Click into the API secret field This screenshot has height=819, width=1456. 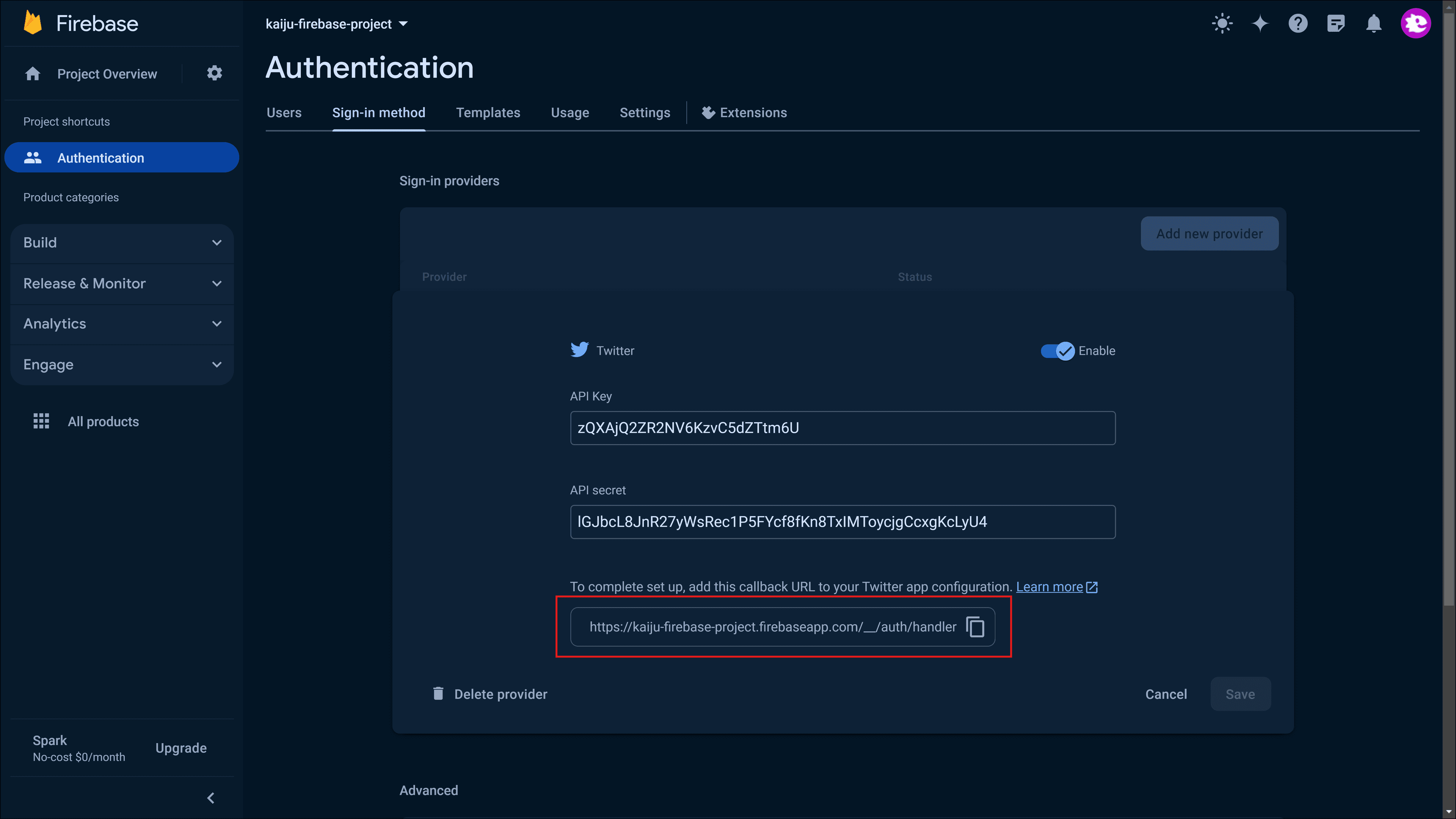[x=842, y=521]
